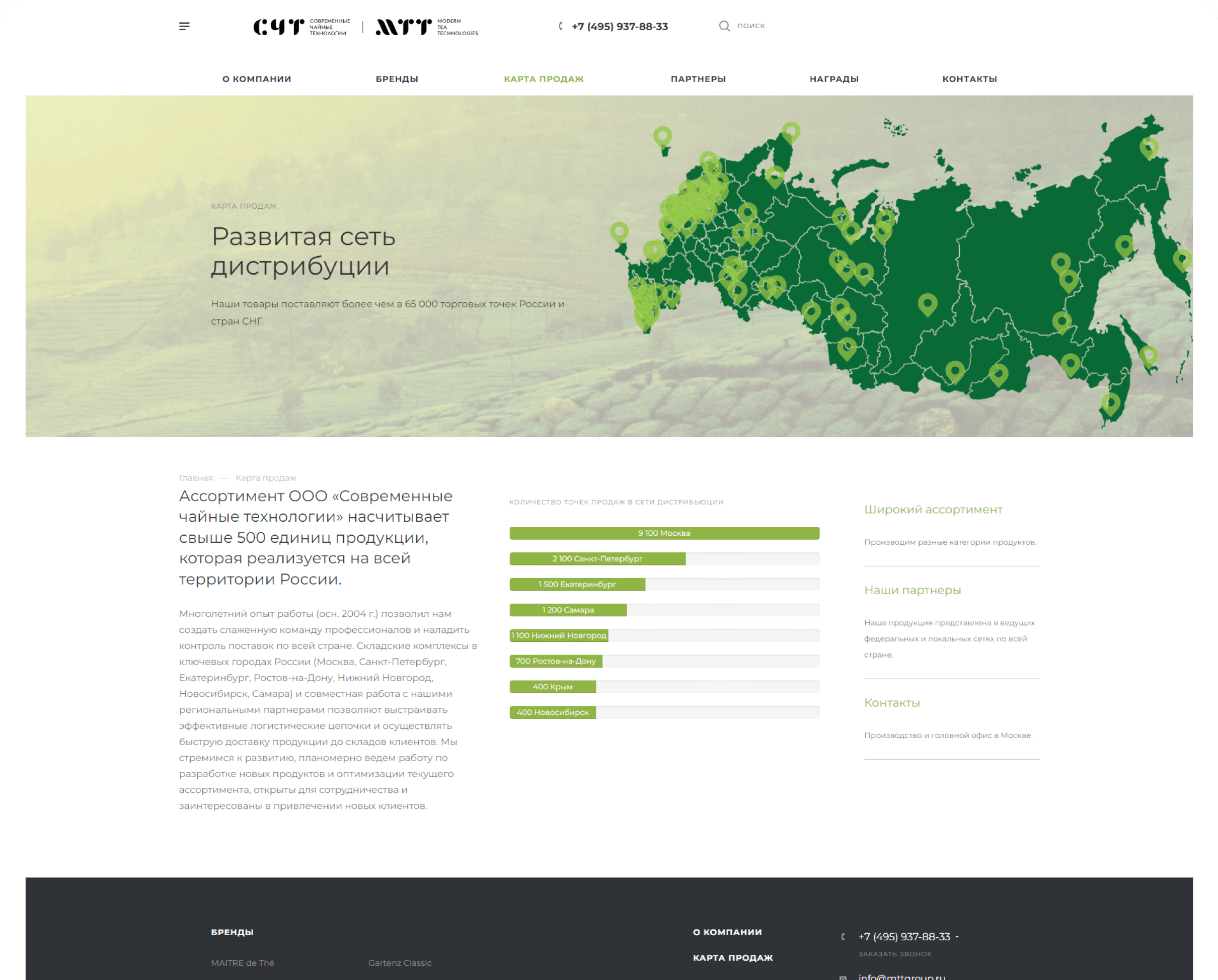
Task: Click the MTT Modern Tea Technologies logo
Action: [426, 27]
